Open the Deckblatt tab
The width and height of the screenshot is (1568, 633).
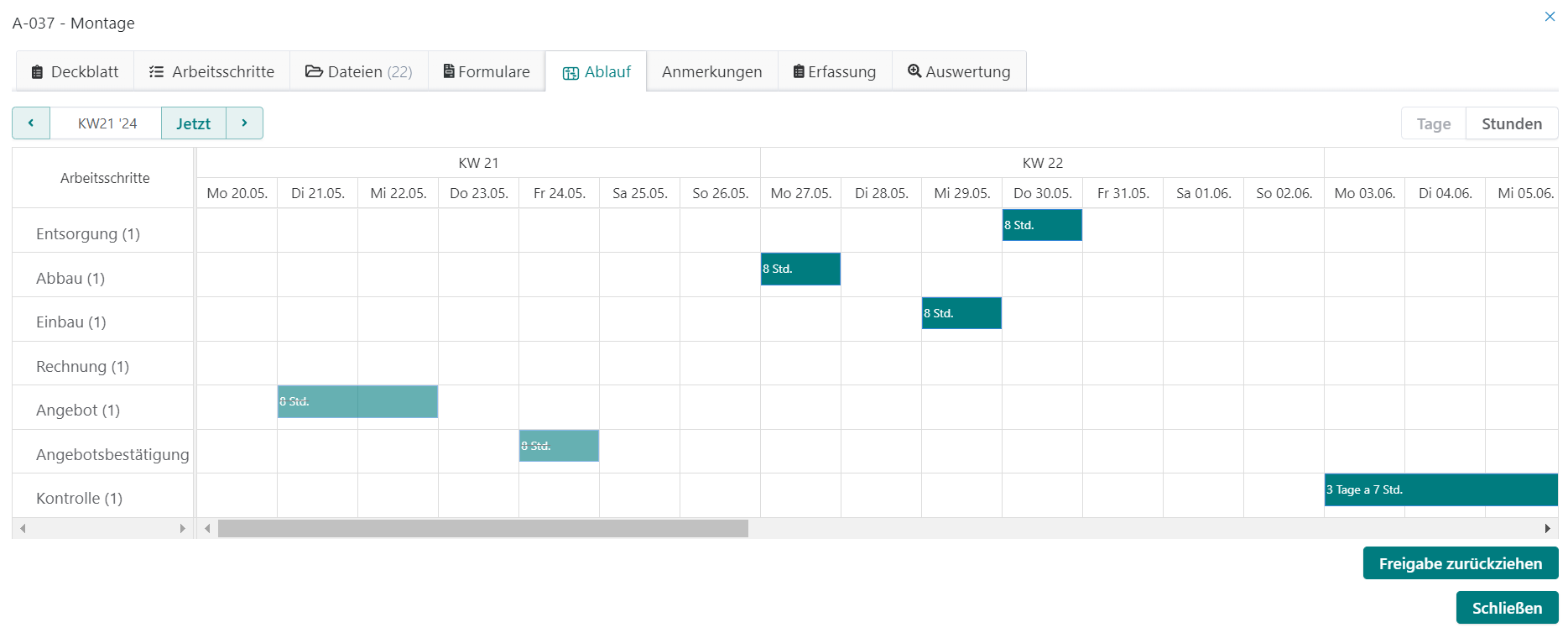click(x=75, y=72)
